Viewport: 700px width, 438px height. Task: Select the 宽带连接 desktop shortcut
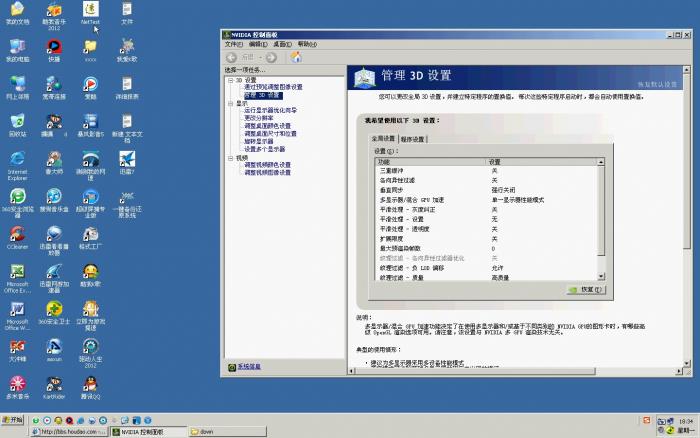54,88
